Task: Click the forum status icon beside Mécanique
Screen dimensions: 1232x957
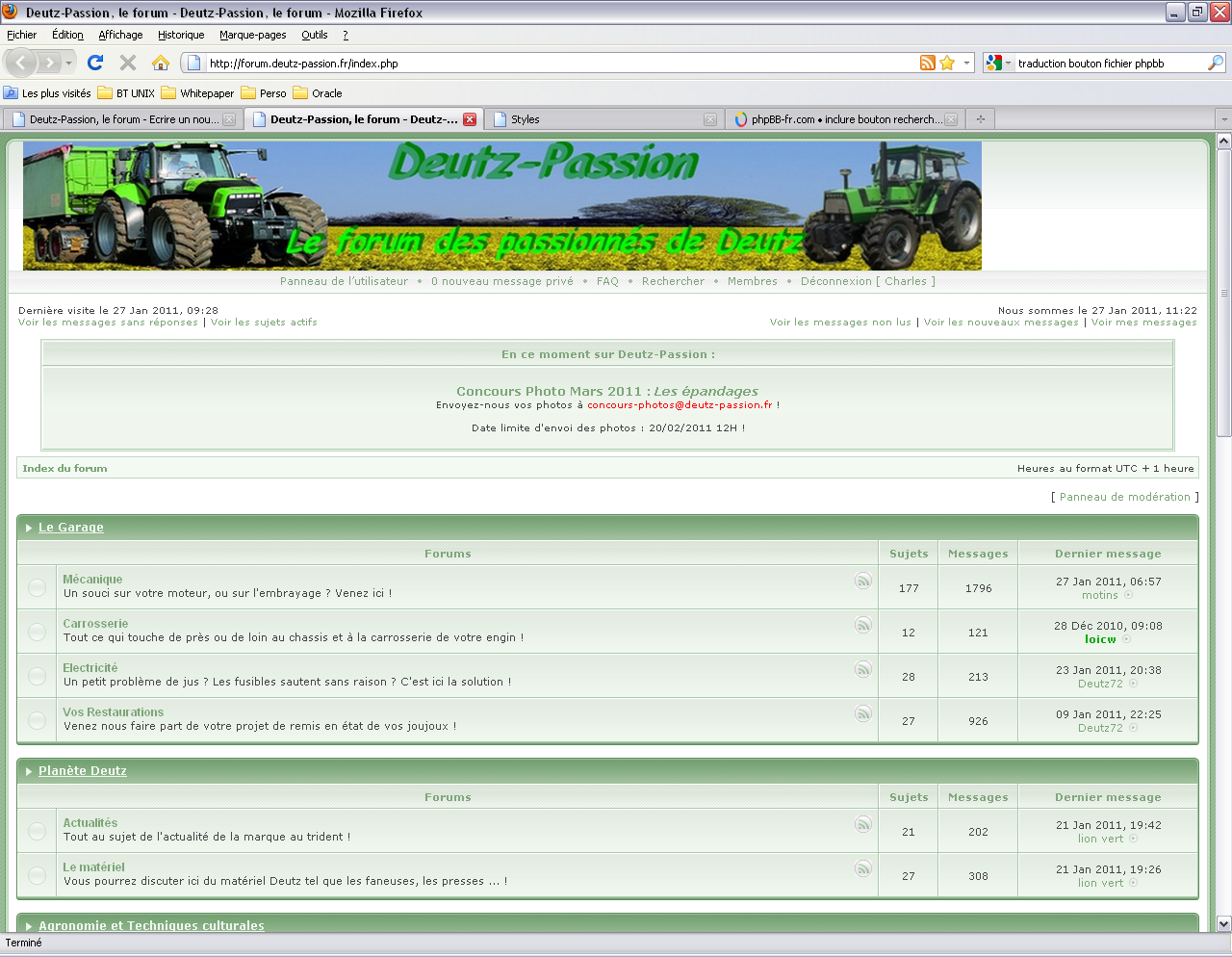Action: (x=37, y=587)
